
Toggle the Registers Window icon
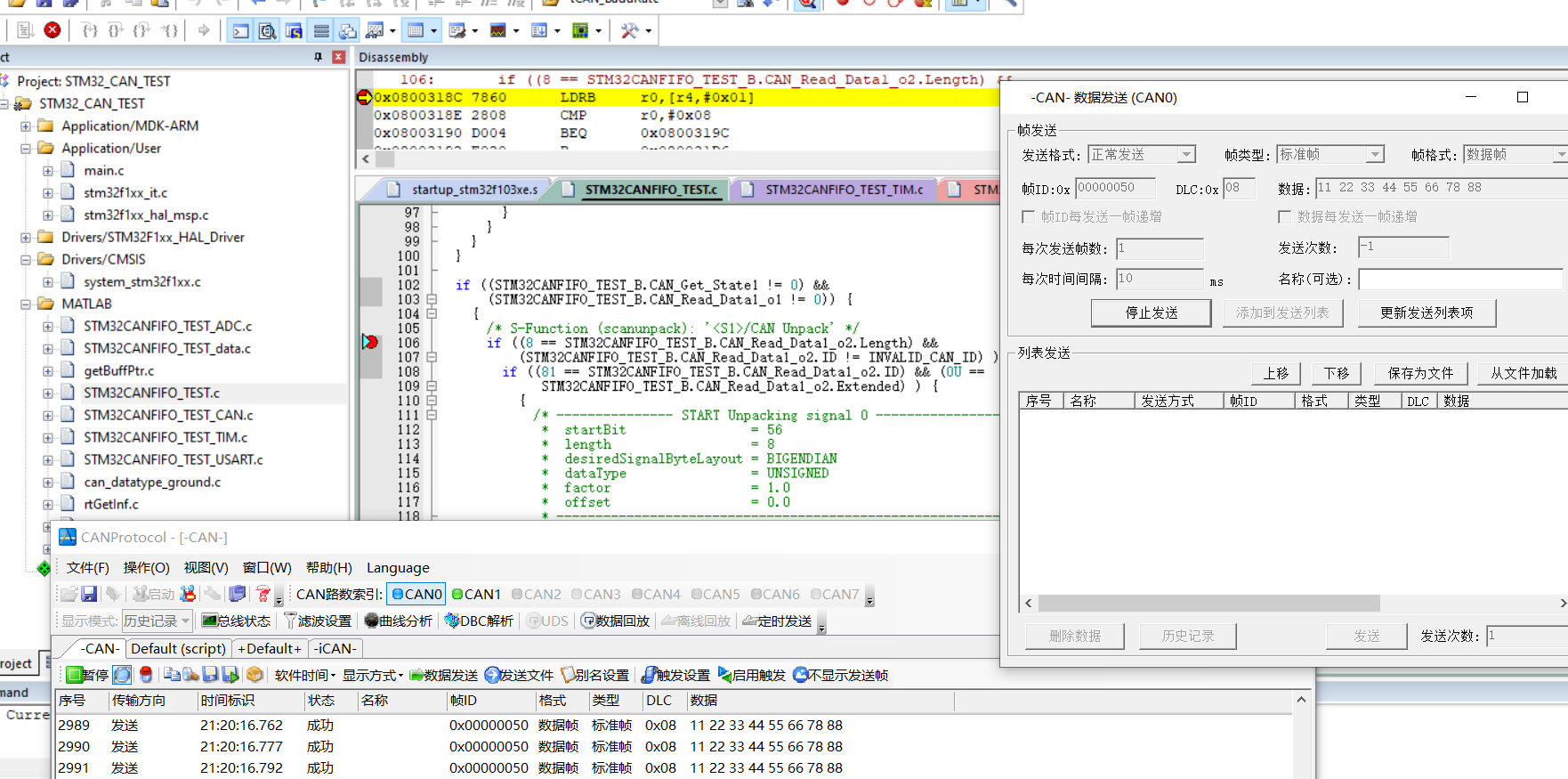pyautogui.click(x=321, y=31)
